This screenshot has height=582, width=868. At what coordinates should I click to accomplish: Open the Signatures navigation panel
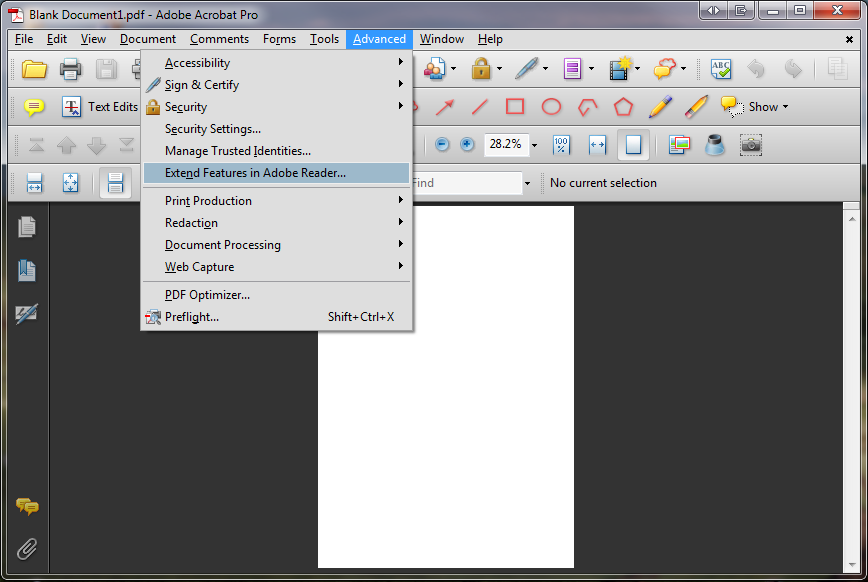click(27, 313)
